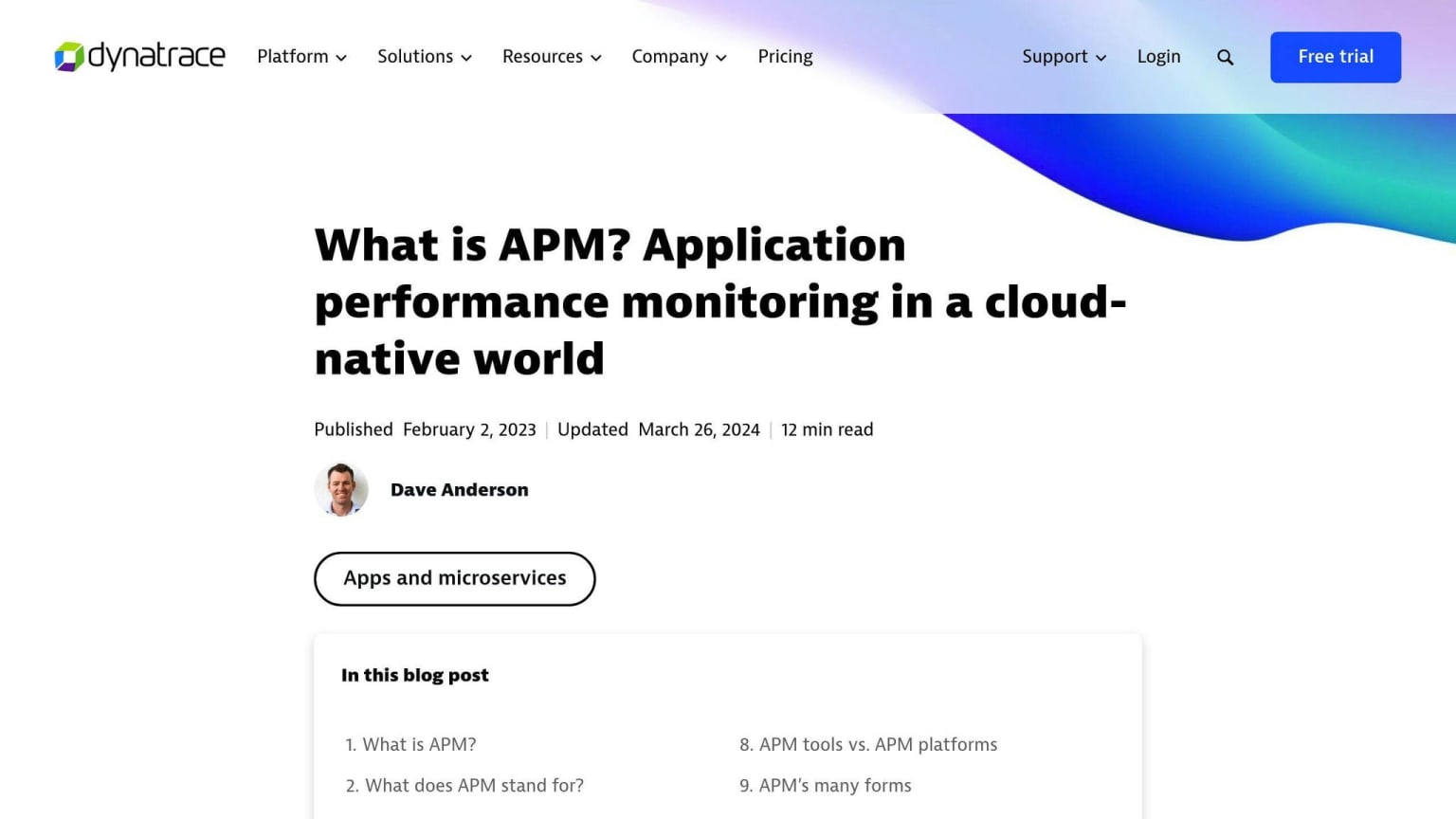Image resolution: width=1456 pixels, height=819 pixels.
Task: Open Dave Anderson's author avatar
Action: (x=341, y=490)
